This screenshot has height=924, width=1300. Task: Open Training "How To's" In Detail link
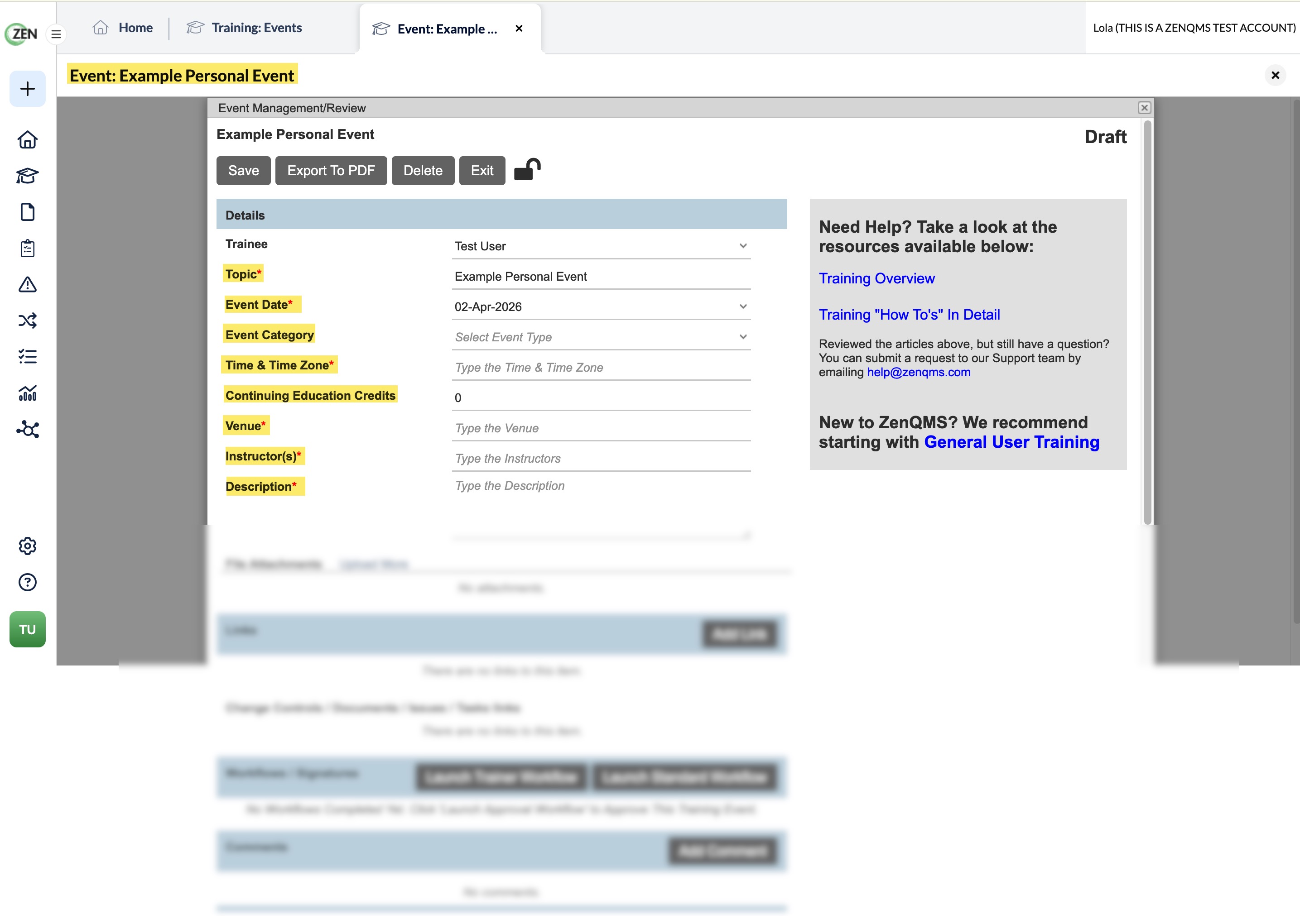(909, 315)
